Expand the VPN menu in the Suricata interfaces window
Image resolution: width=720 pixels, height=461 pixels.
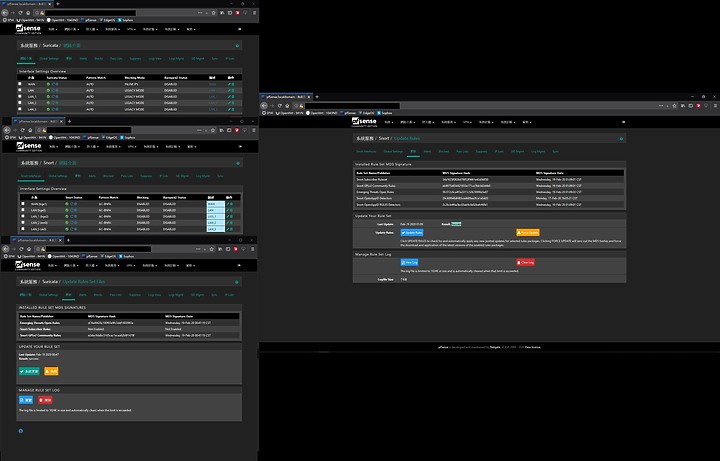coord(131,29)
